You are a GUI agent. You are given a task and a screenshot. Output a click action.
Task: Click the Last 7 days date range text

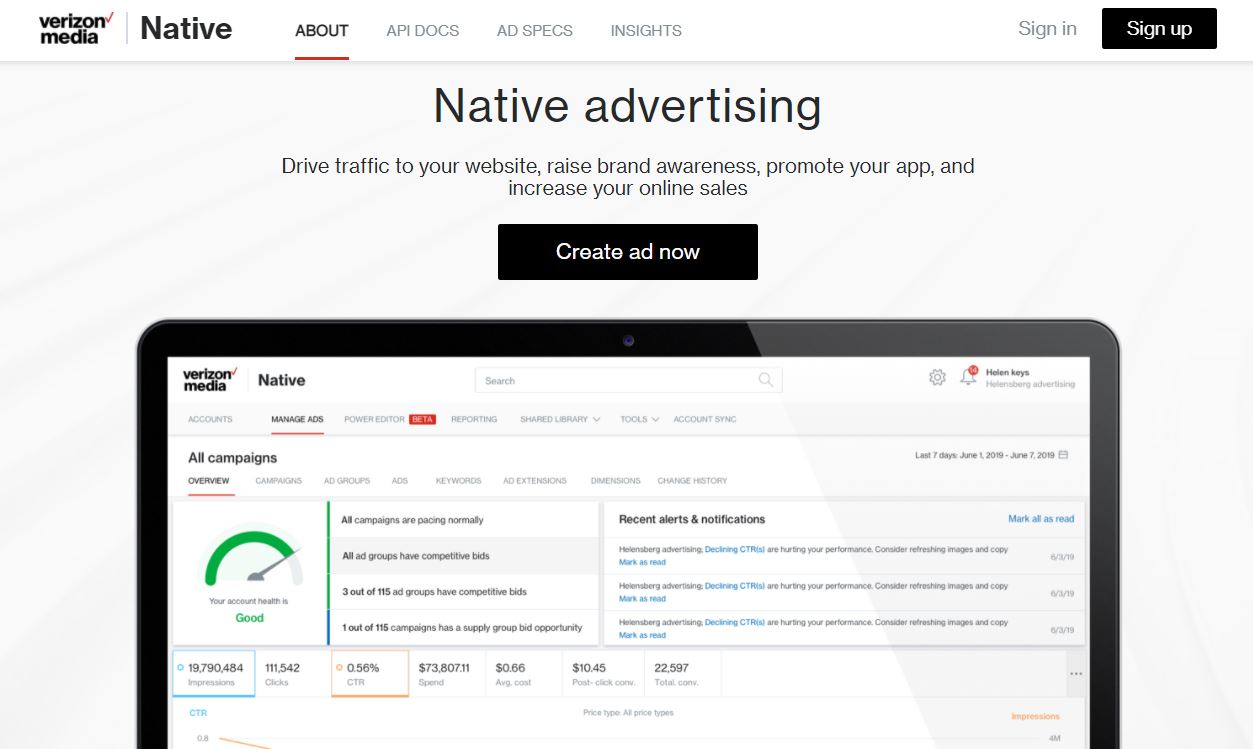click(x=985, y=455)
